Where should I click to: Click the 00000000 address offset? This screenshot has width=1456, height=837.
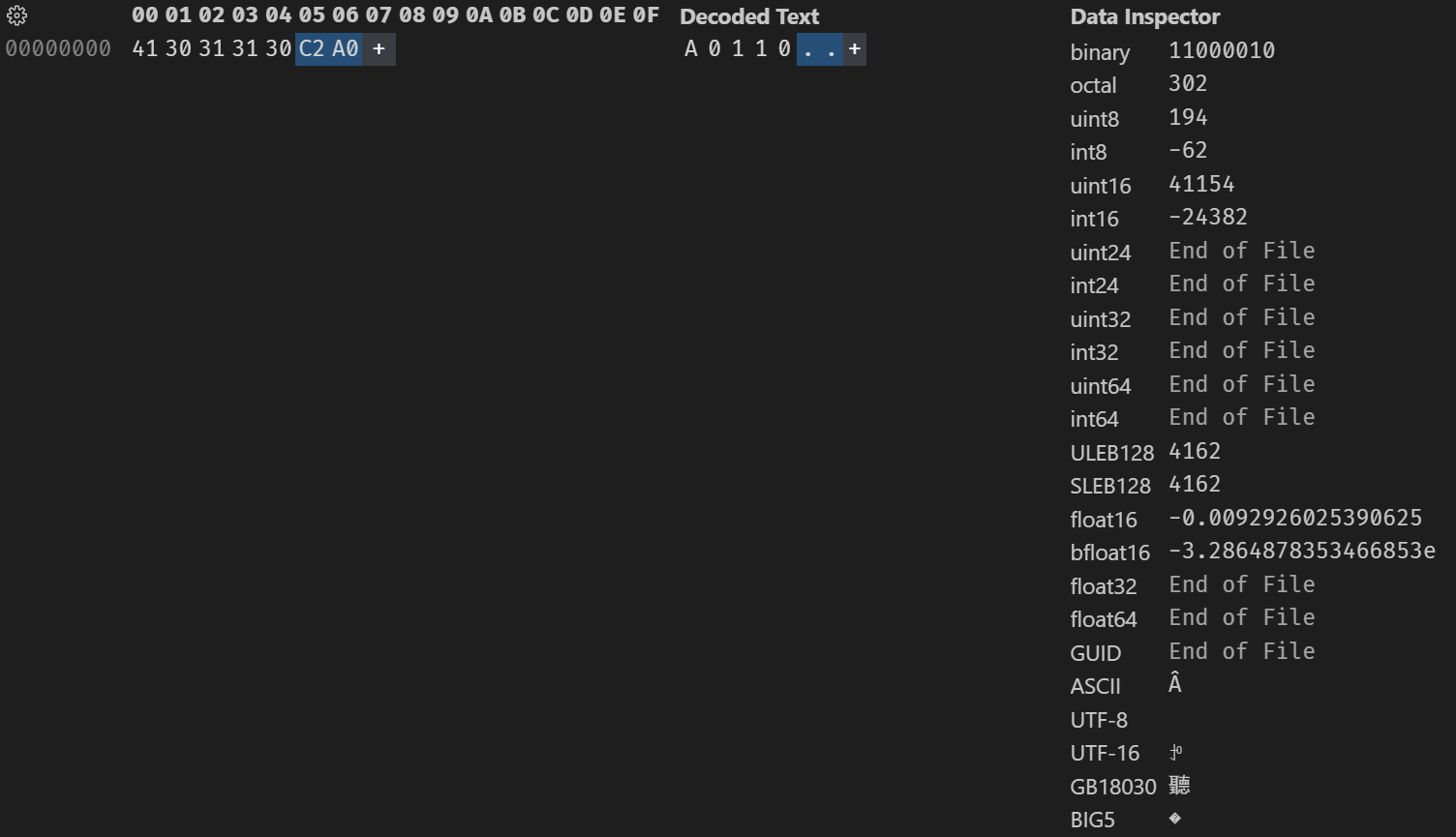tap(58, 48)
